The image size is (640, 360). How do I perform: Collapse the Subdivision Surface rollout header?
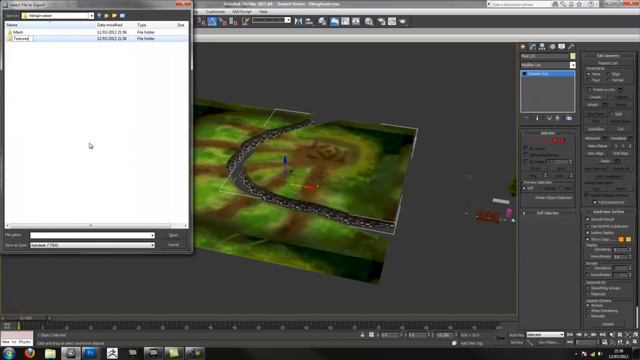click(608, 212)
